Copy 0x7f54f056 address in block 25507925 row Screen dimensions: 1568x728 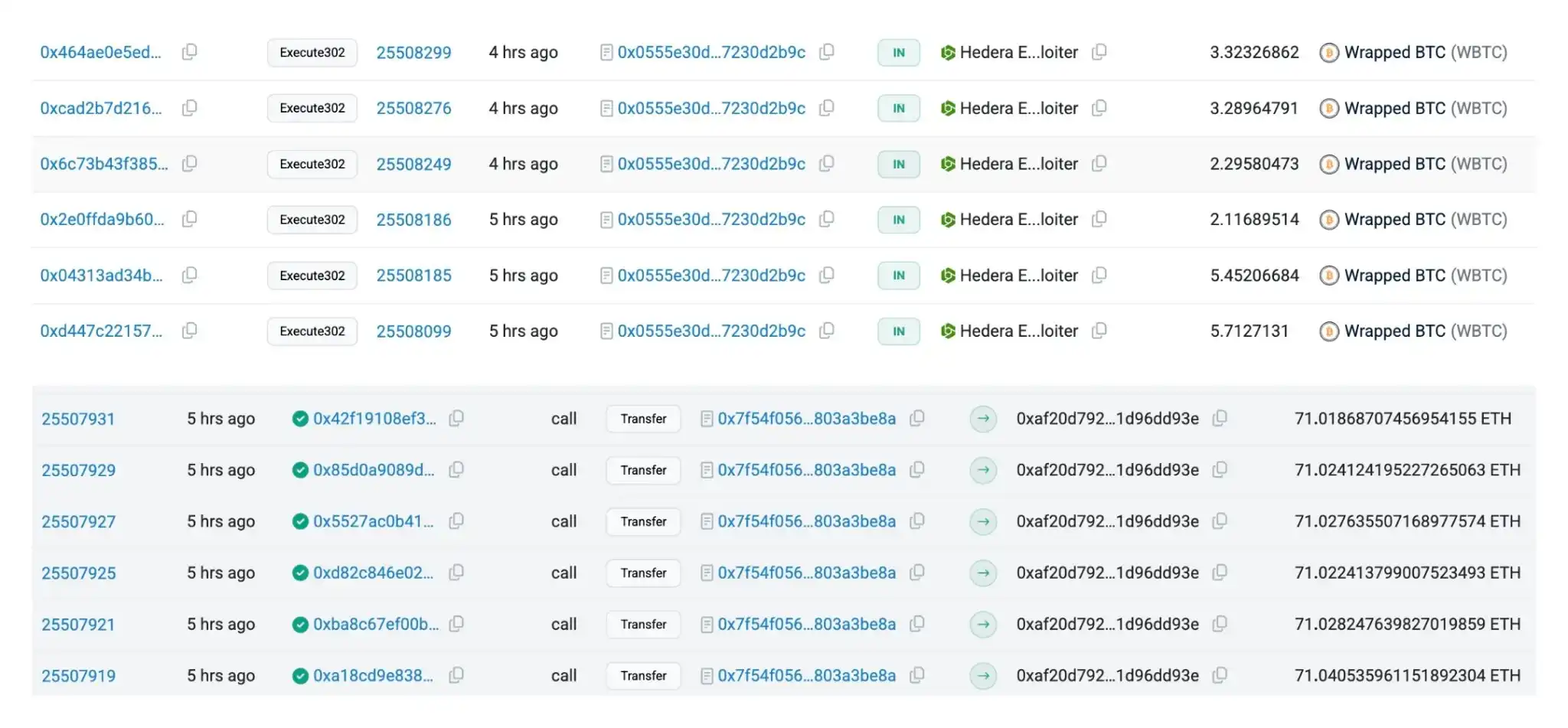pos(917,573)
